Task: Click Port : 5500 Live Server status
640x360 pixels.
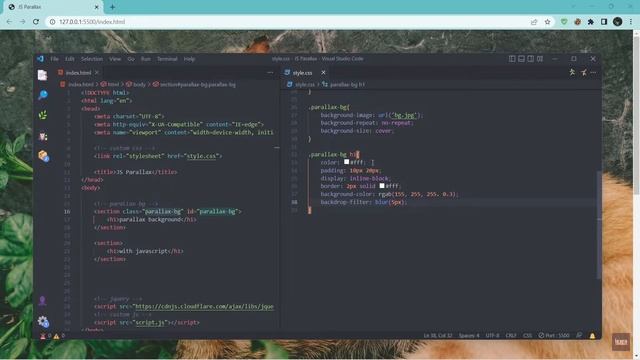Action: click(553, 336)
